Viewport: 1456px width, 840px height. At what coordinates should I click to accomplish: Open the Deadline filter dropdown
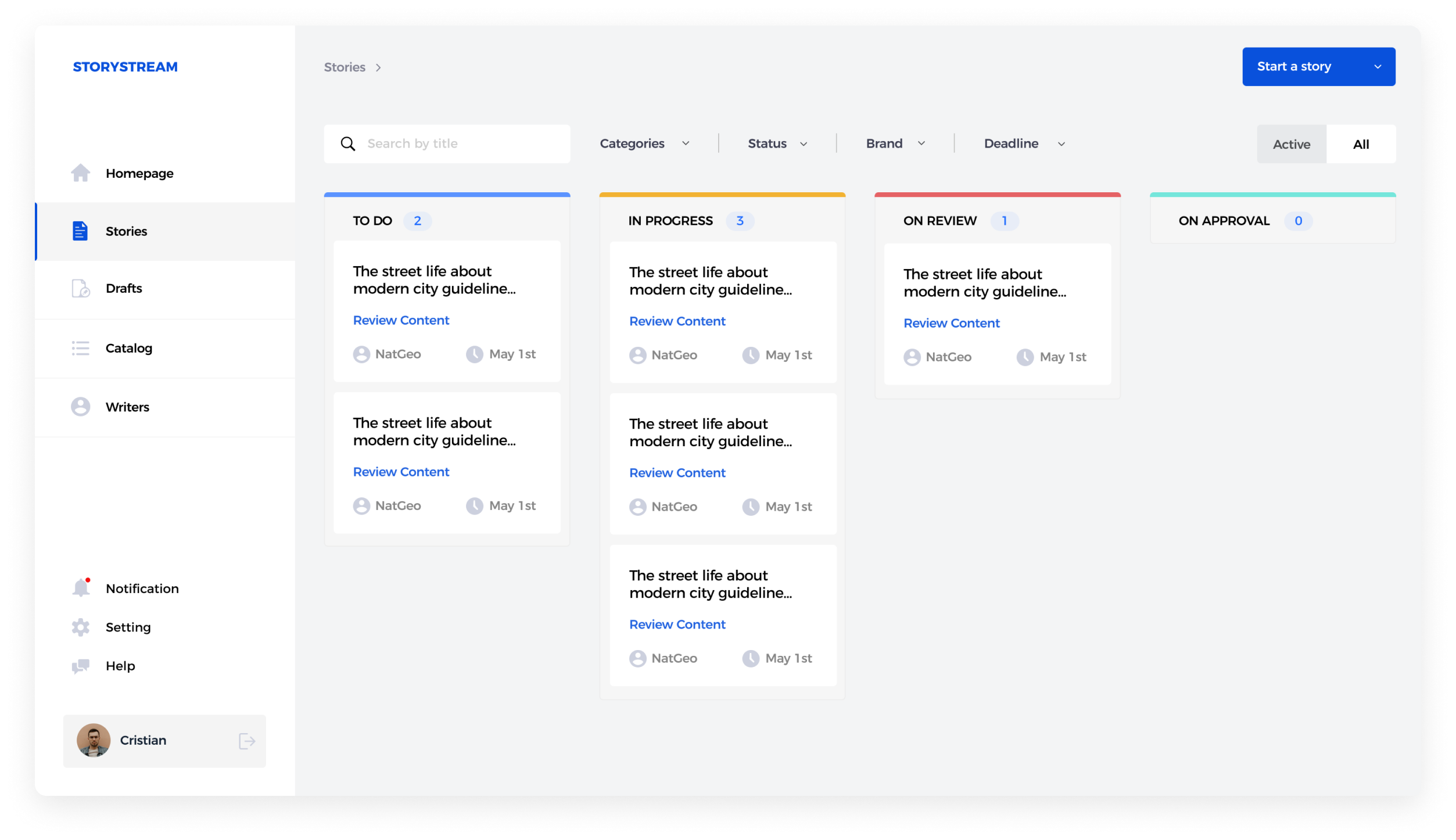click(1024, 144)
